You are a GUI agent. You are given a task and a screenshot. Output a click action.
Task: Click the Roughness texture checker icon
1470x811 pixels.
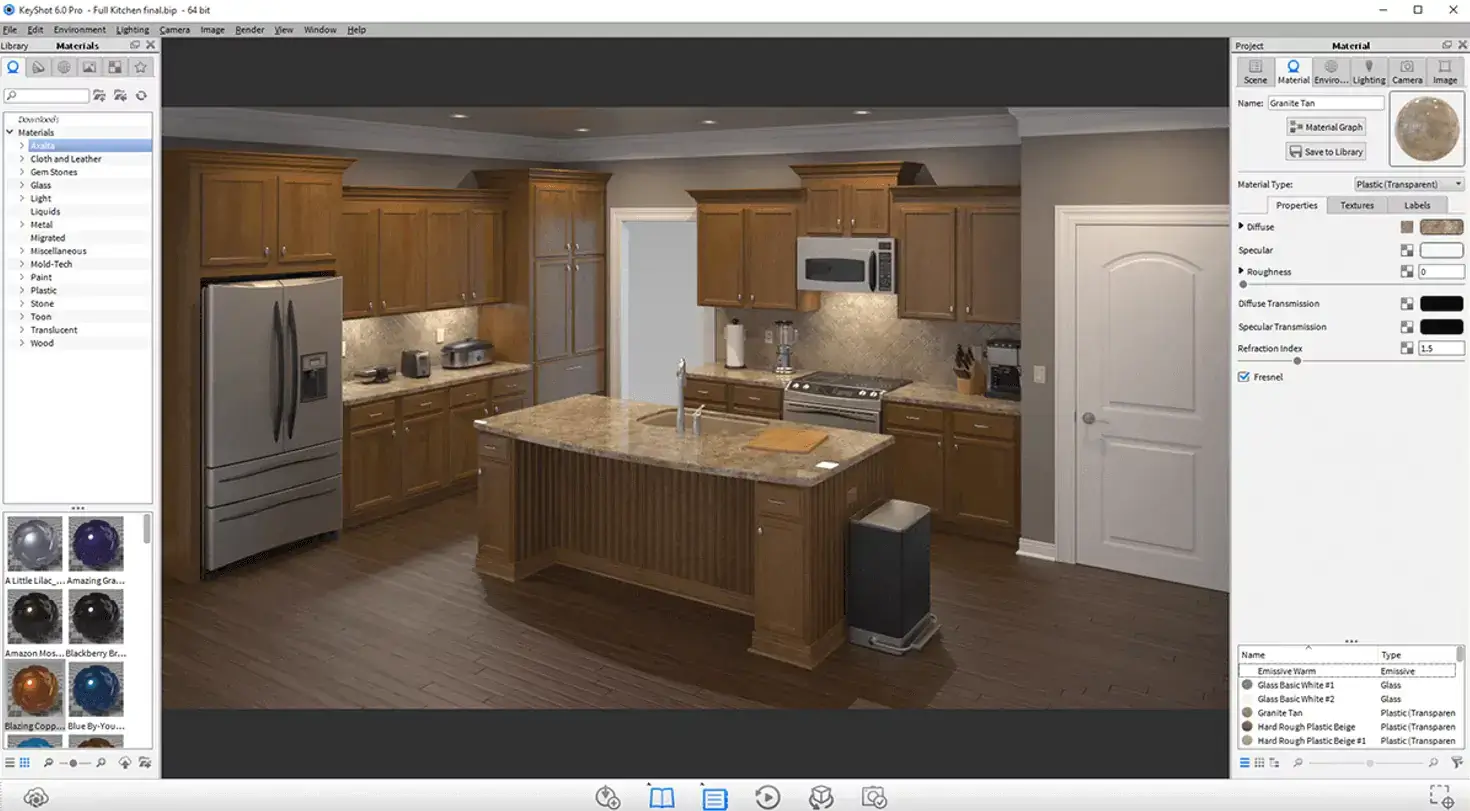coord(1407,271)
